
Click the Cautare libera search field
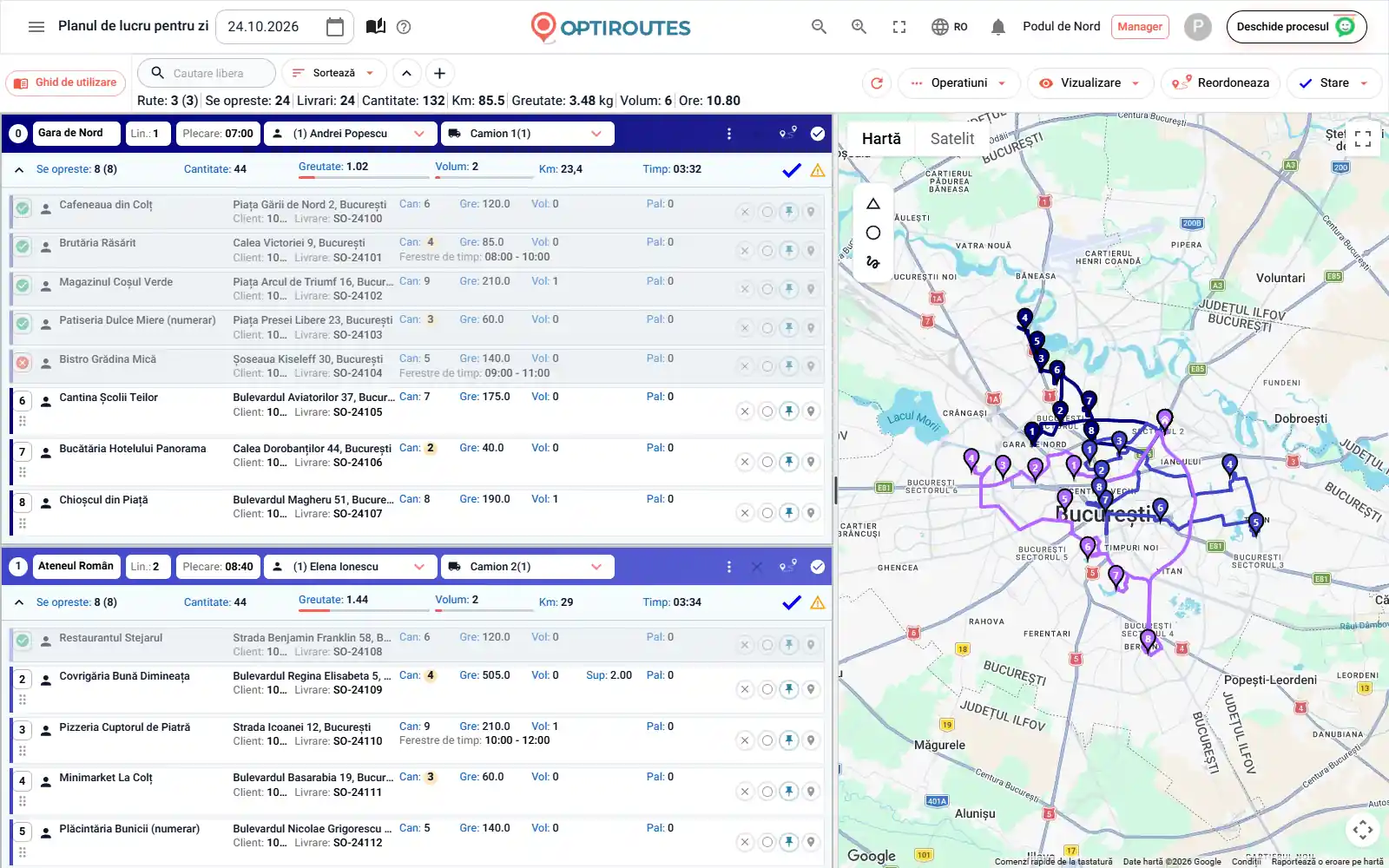pos(207,74)
